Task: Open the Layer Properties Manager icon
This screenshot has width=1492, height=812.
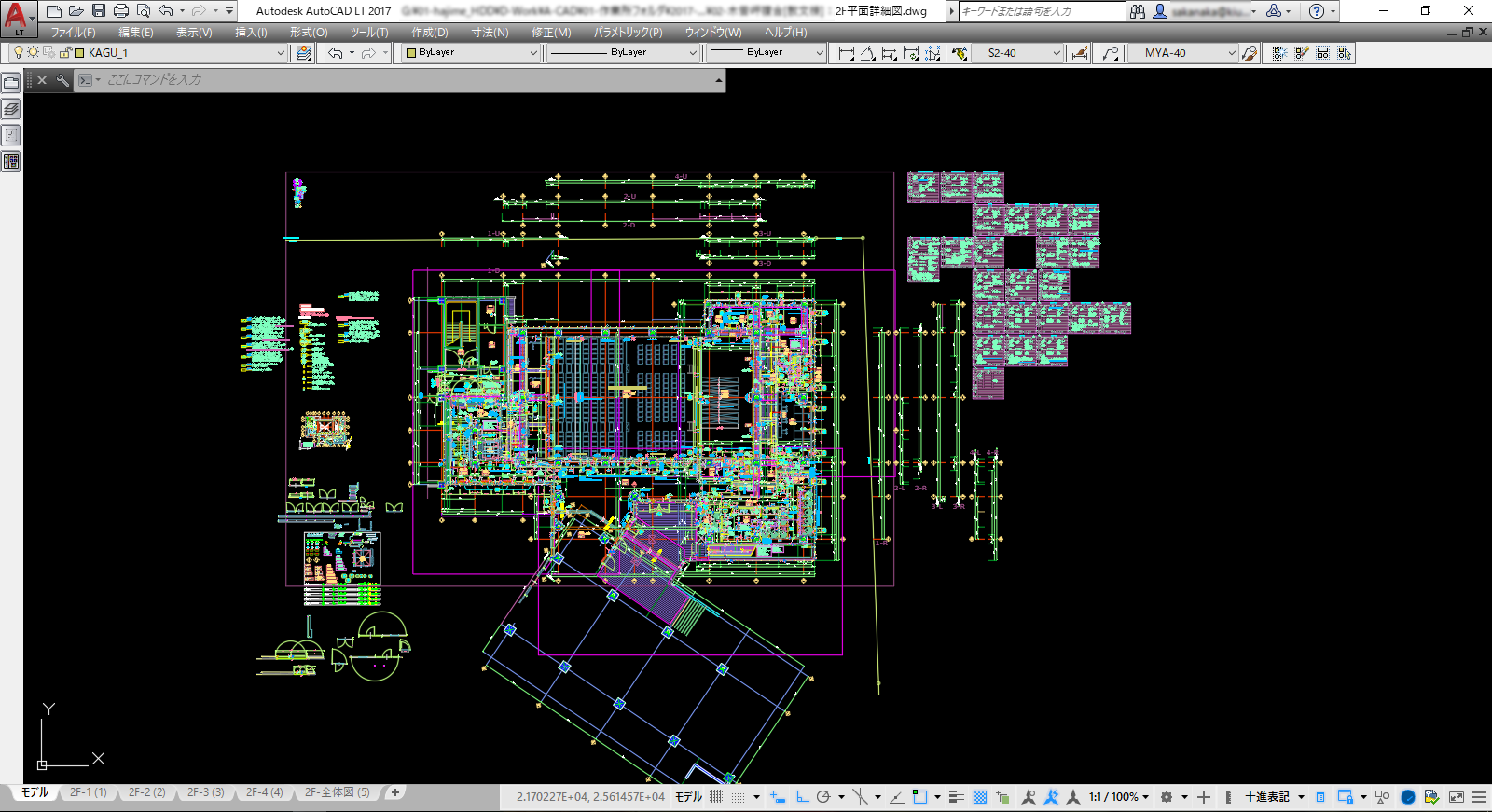Action: [x=304, y=53]
